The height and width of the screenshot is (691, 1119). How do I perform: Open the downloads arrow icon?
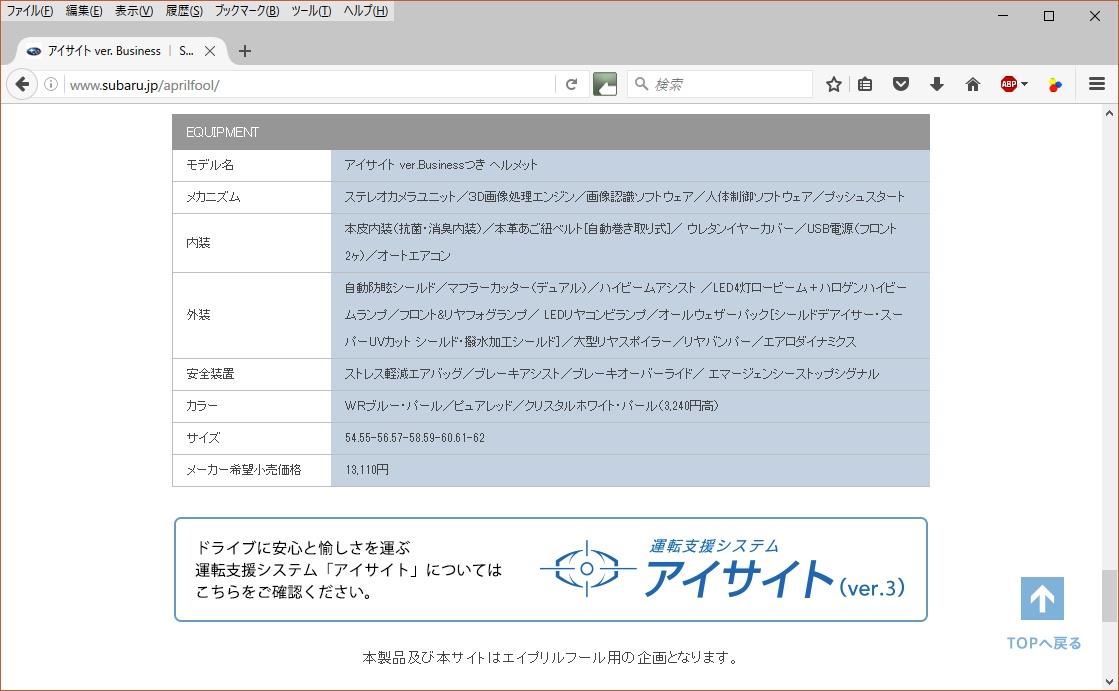click(x=937, y=84)
